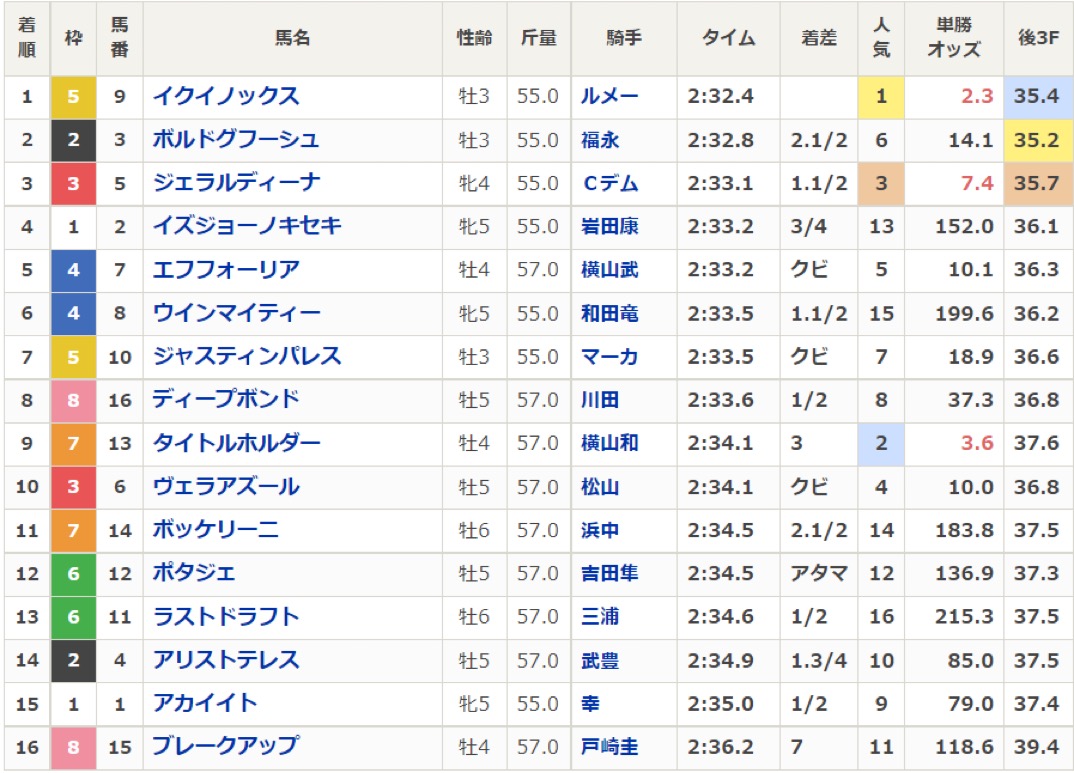Open horse link ボルドグフーシュ
This screenshot has height=773, width=1074.
[236, 140]
